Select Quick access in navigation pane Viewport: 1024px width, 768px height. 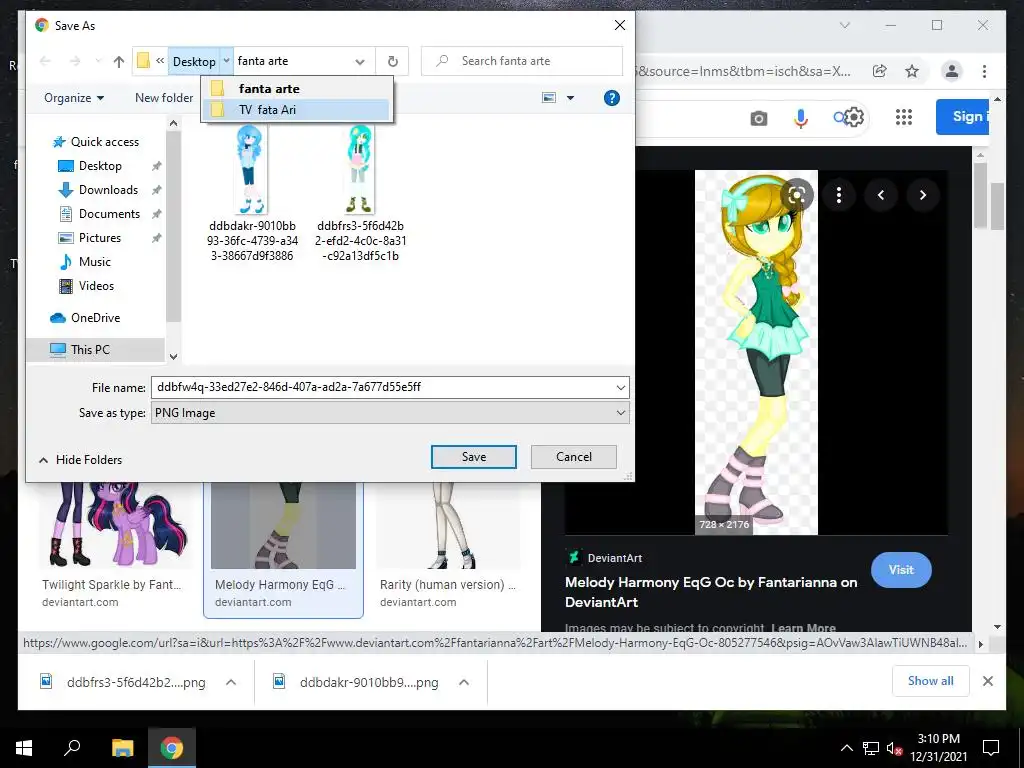96,142
